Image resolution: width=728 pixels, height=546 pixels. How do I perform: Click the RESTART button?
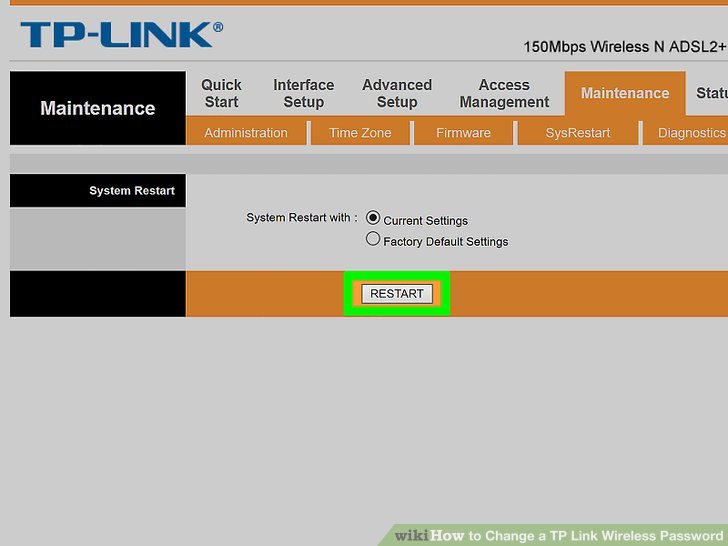coord(396,293)
